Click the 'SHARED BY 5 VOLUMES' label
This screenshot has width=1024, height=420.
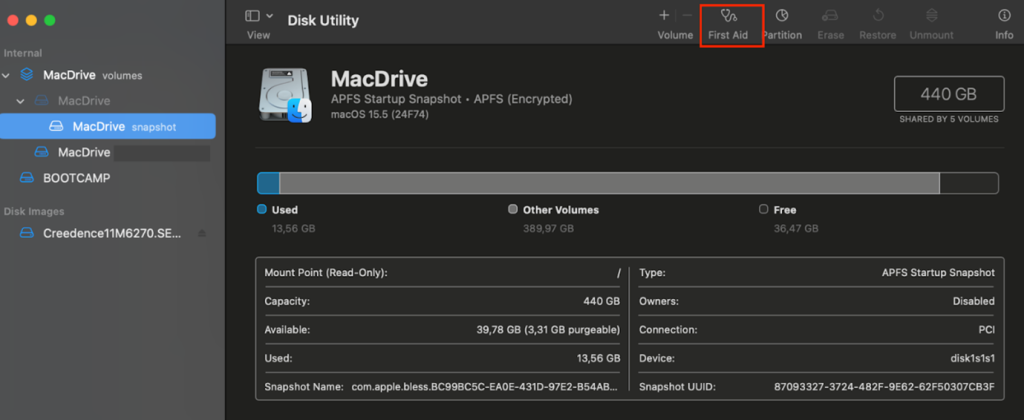(x=949, y=120)
